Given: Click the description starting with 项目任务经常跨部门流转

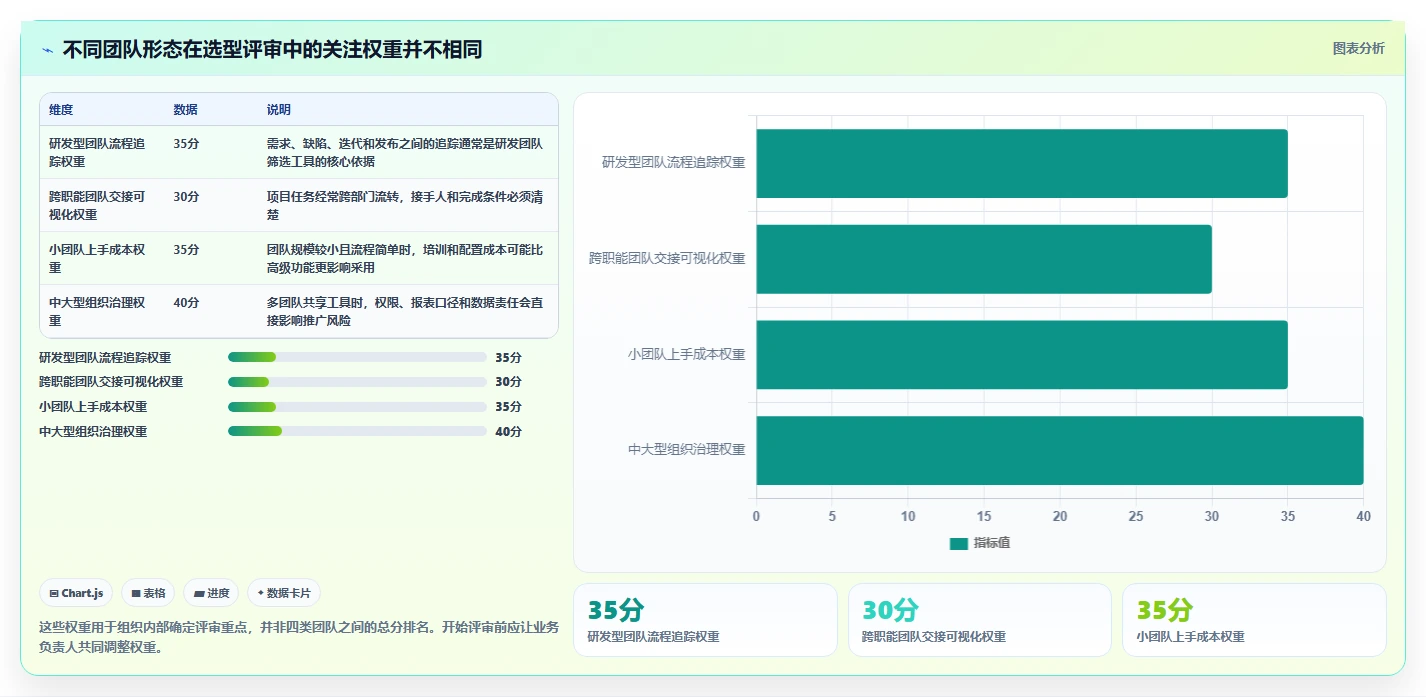Looking at the screenshot, I should point(405,205).
